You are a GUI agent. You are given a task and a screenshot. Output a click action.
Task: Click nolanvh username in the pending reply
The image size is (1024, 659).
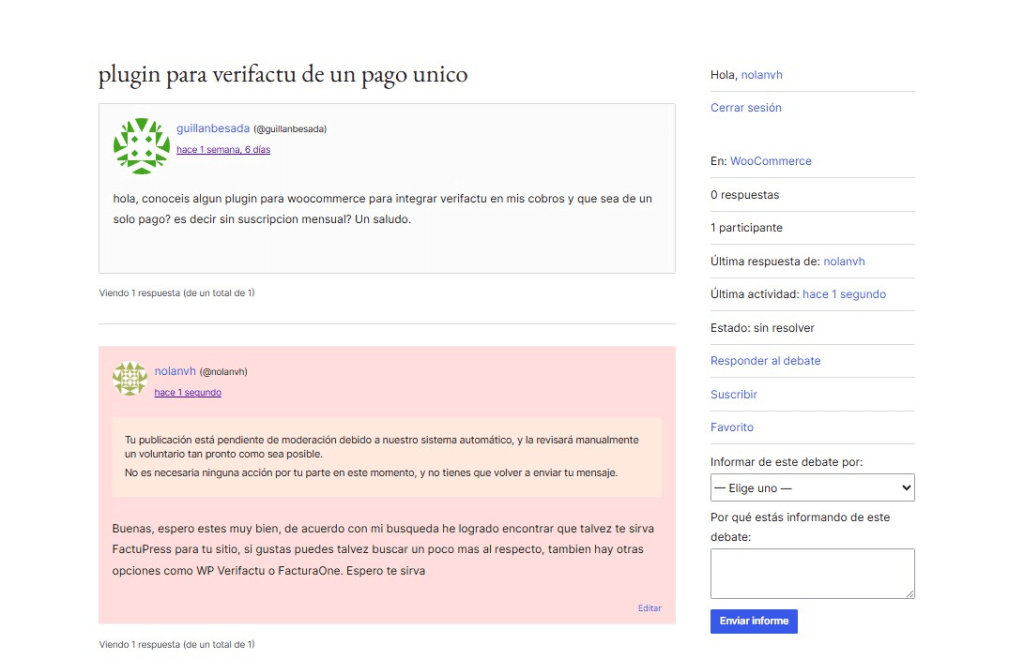pyautogui.click(x=175, y=371)
